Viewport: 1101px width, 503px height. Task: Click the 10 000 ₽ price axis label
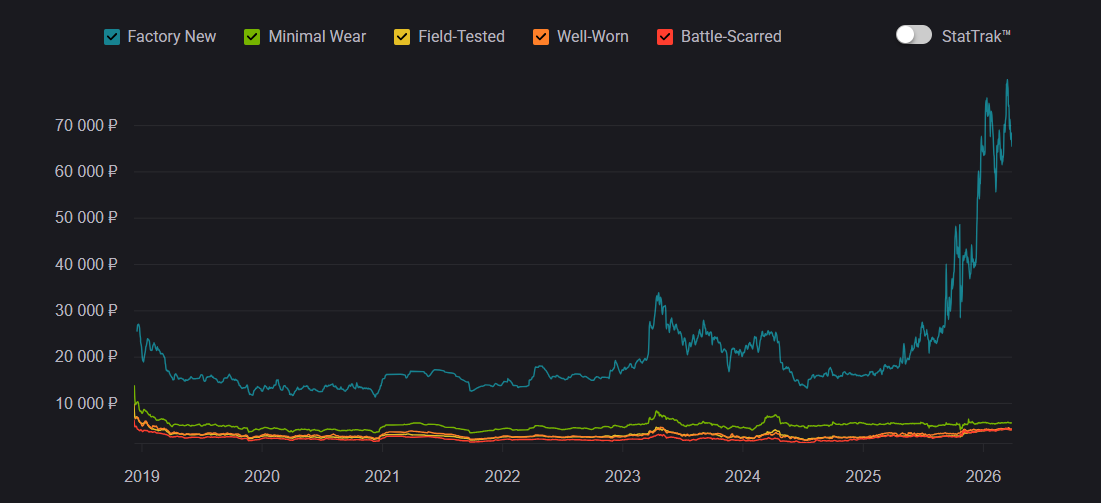point(85,403)
